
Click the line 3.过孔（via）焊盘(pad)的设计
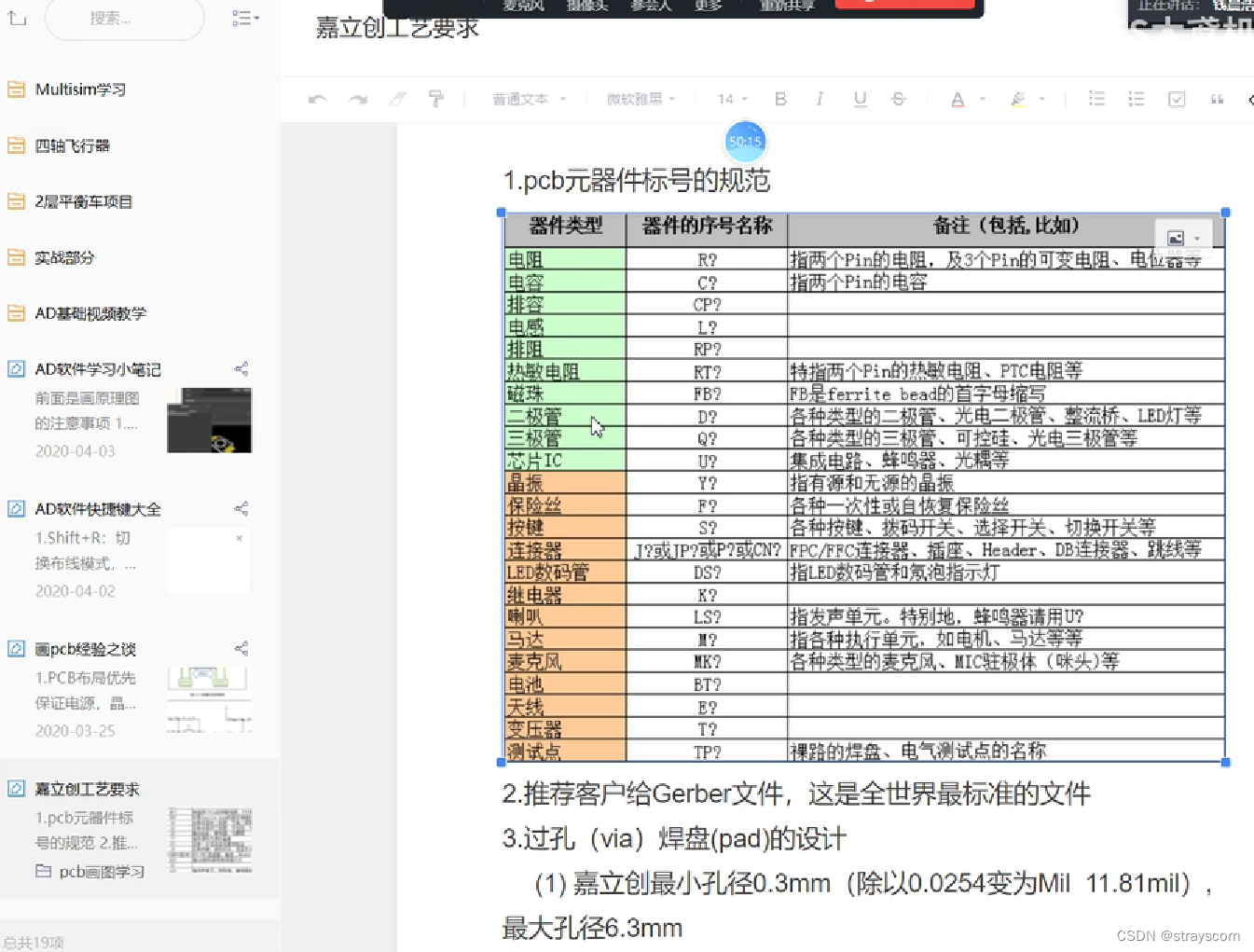(674, 839)
